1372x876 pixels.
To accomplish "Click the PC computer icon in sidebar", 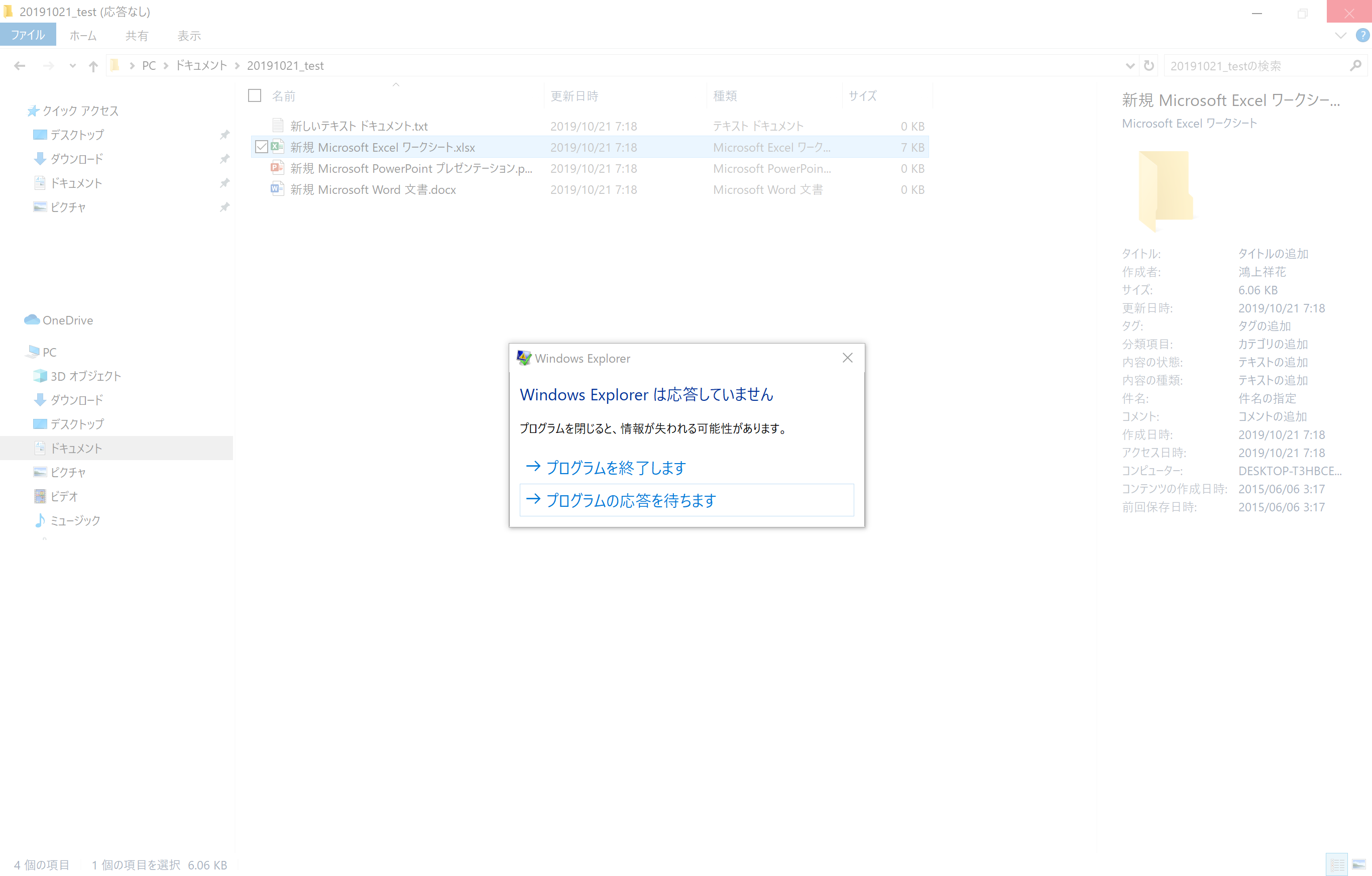I will 33,352.
